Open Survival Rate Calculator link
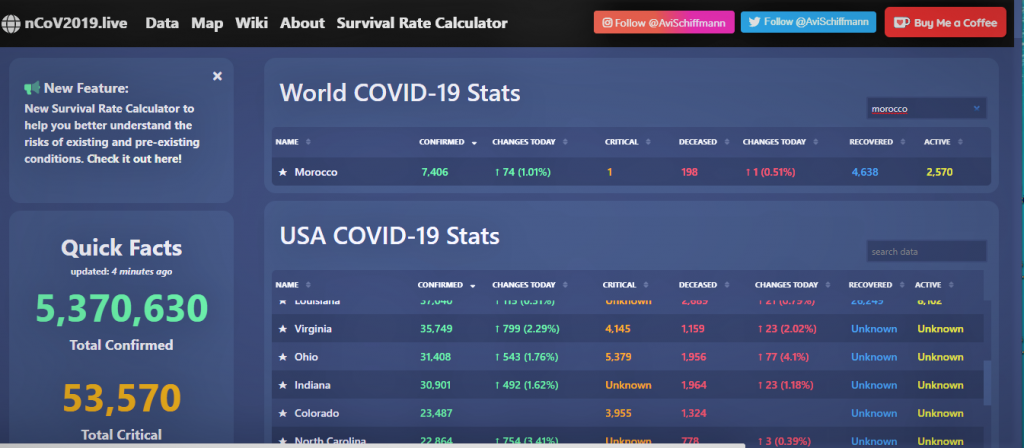 pyautogui.click(x=422, y=23)
